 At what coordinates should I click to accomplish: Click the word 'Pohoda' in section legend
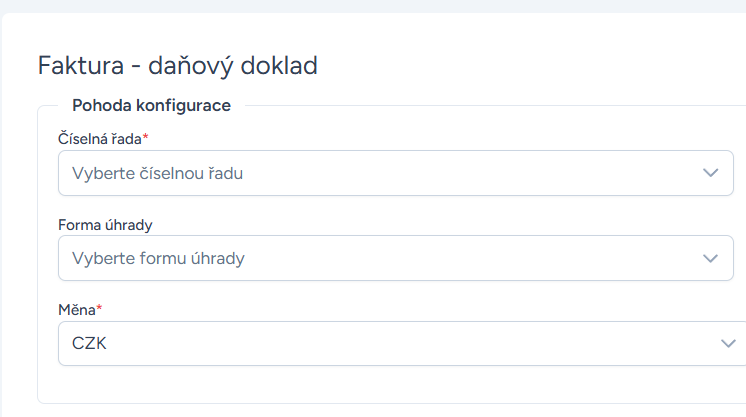tap(102, 105)
